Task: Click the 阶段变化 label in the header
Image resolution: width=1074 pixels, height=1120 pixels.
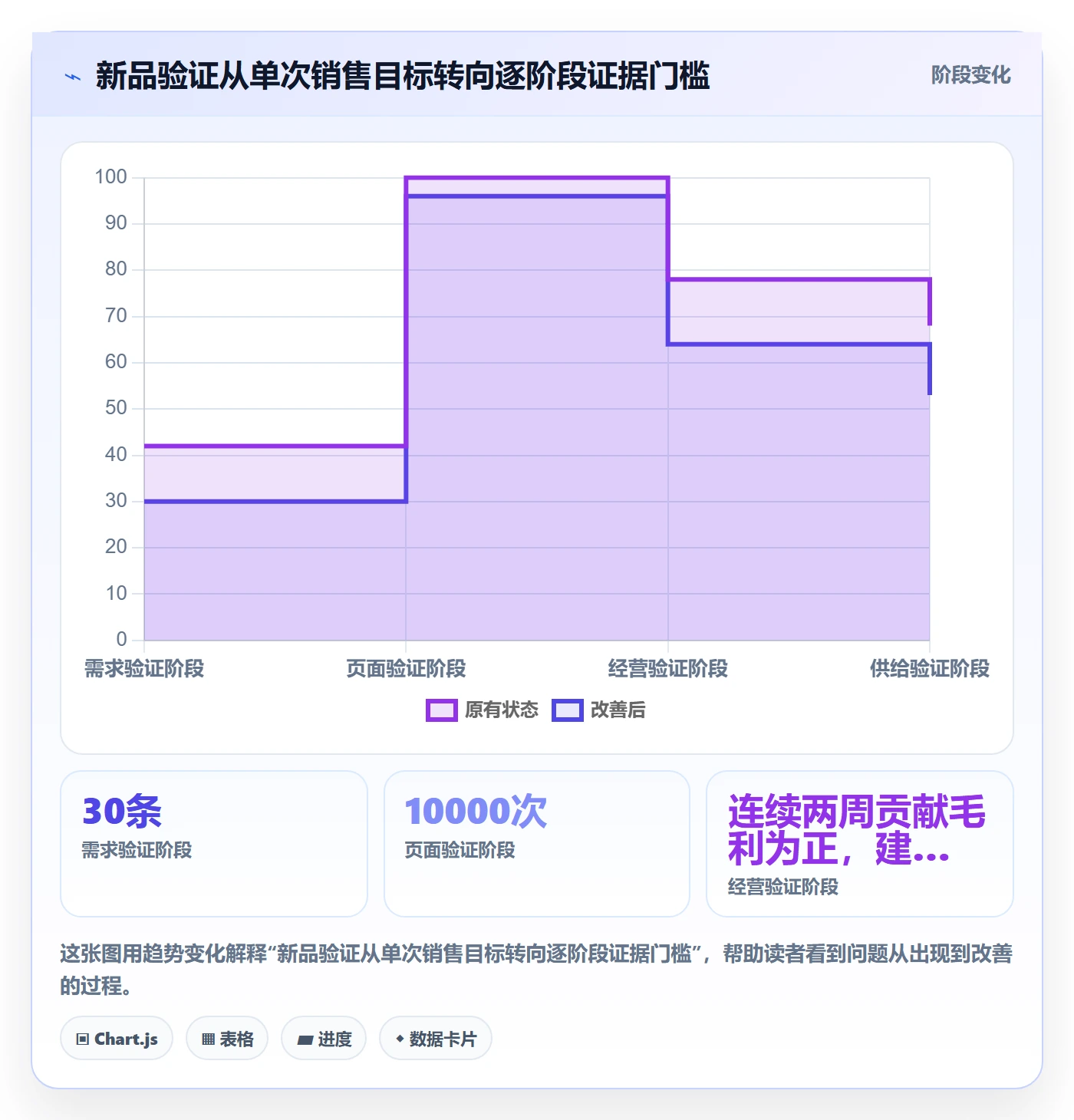Action: click(970, 75)
